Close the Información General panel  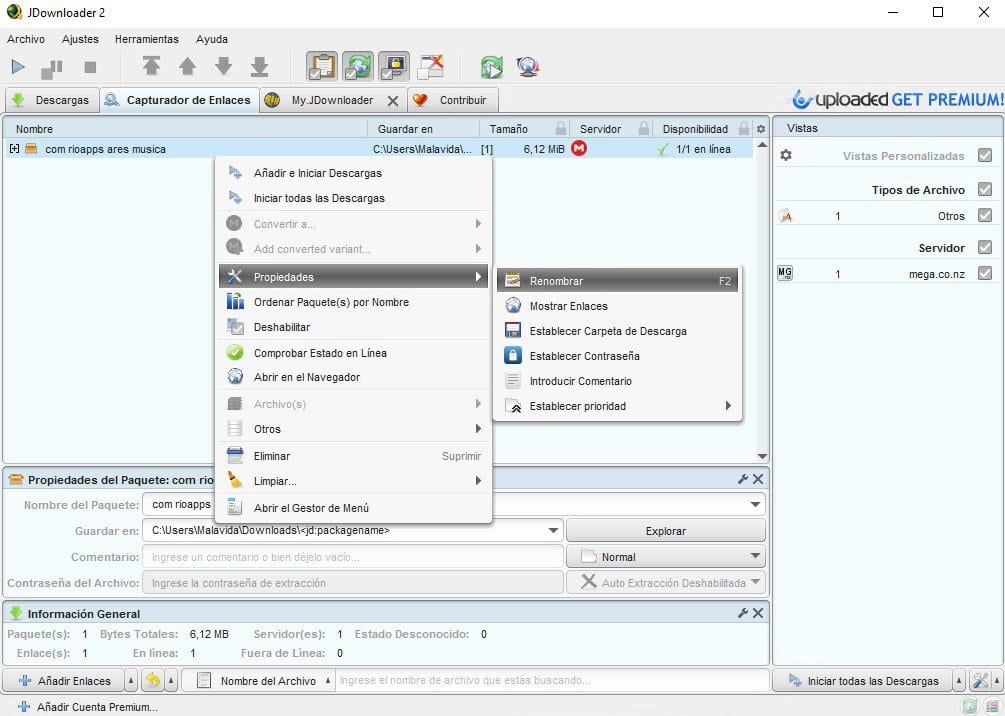[758, 613]
